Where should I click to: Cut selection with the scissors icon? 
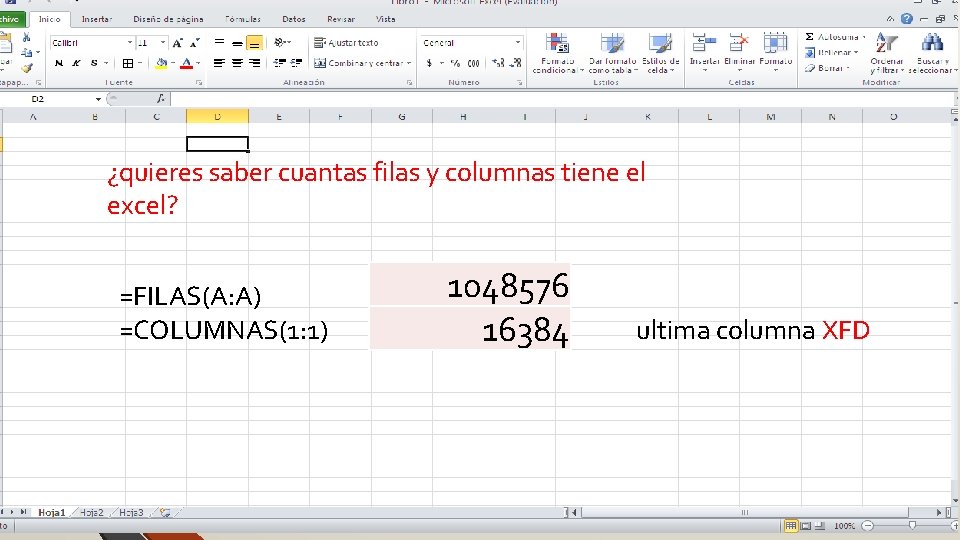pos(26,39)
